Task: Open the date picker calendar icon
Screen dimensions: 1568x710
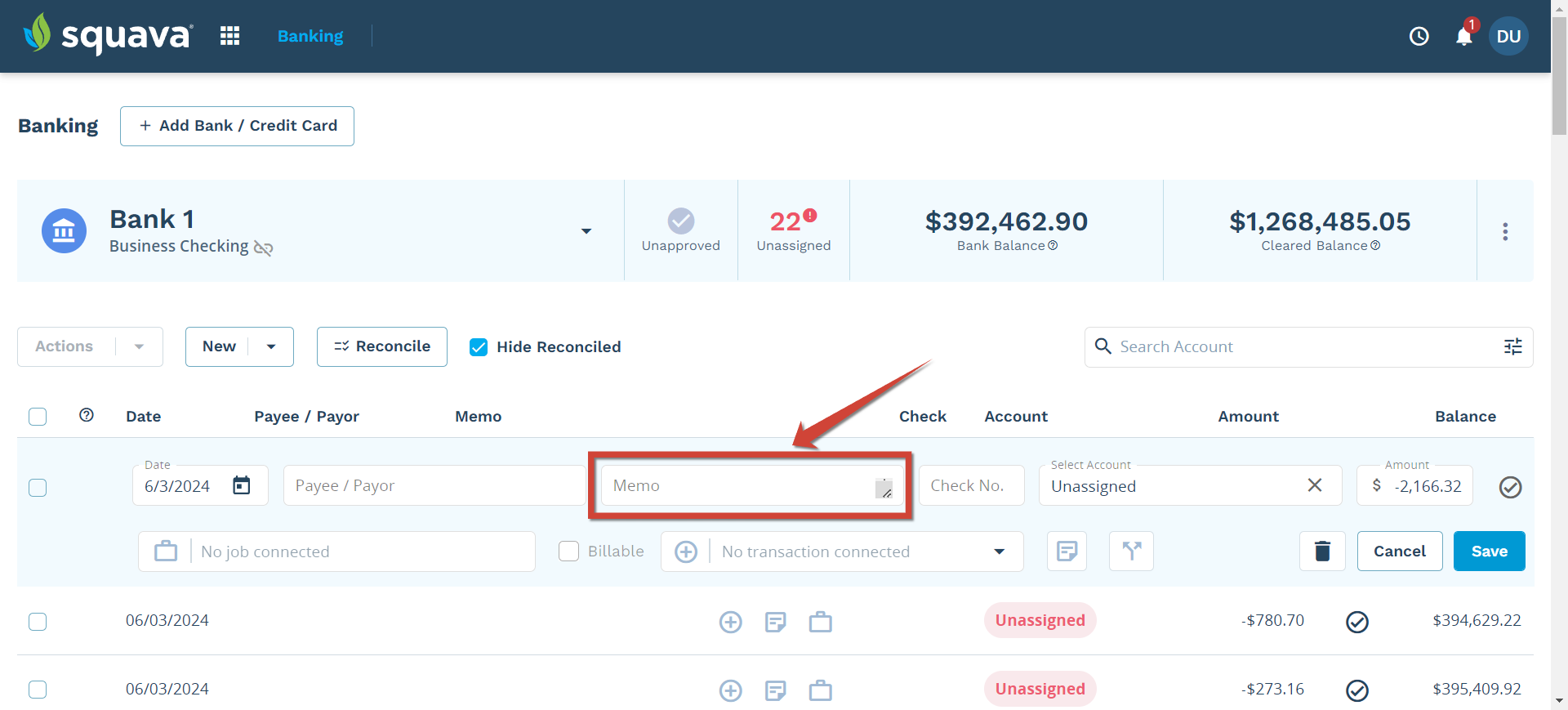Action: coord(242,485)
